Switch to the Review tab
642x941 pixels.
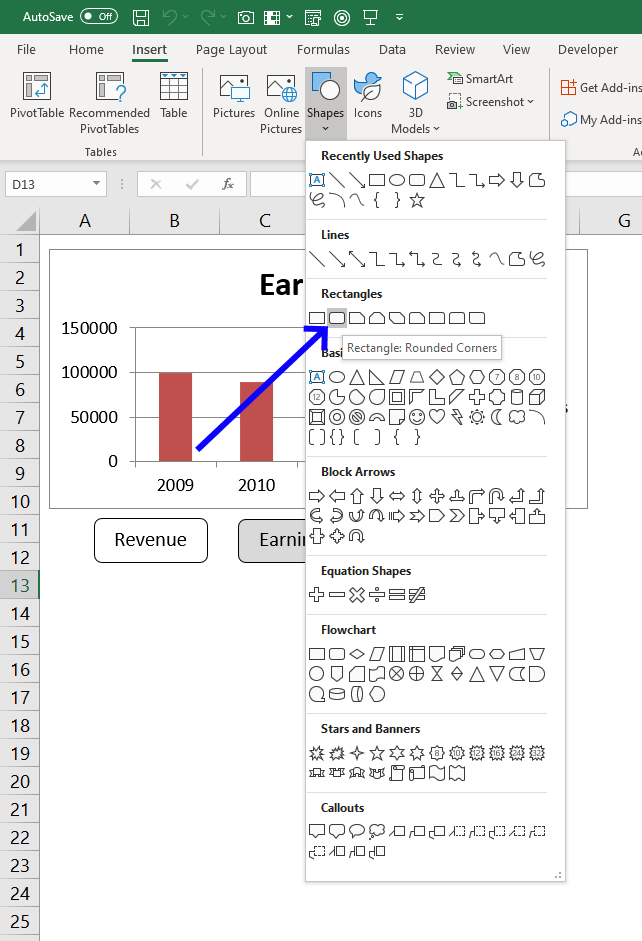tap(455, 50)
